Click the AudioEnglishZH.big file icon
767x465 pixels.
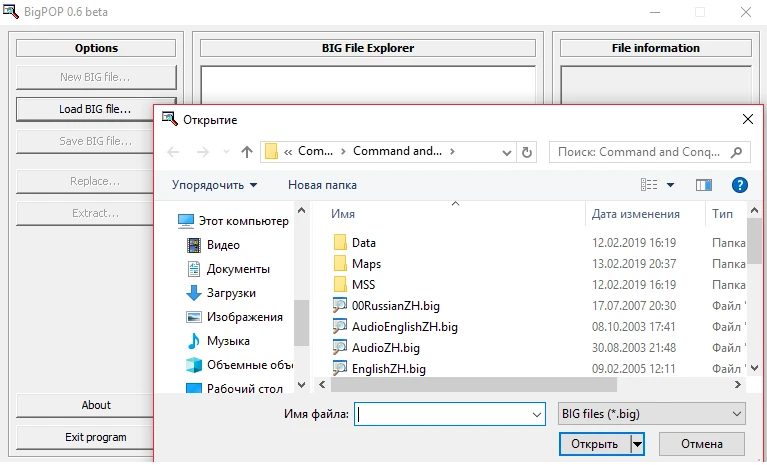[x=339, y=327]
